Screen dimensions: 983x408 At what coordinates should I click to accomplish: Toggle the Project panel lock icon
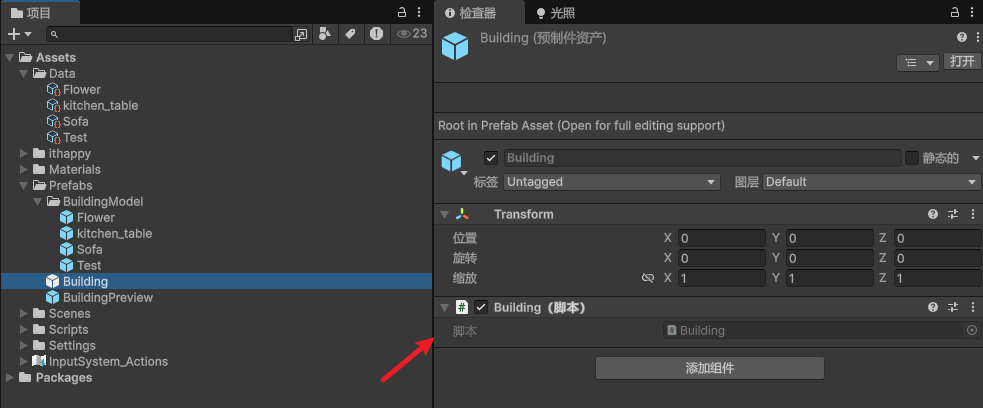402,12
